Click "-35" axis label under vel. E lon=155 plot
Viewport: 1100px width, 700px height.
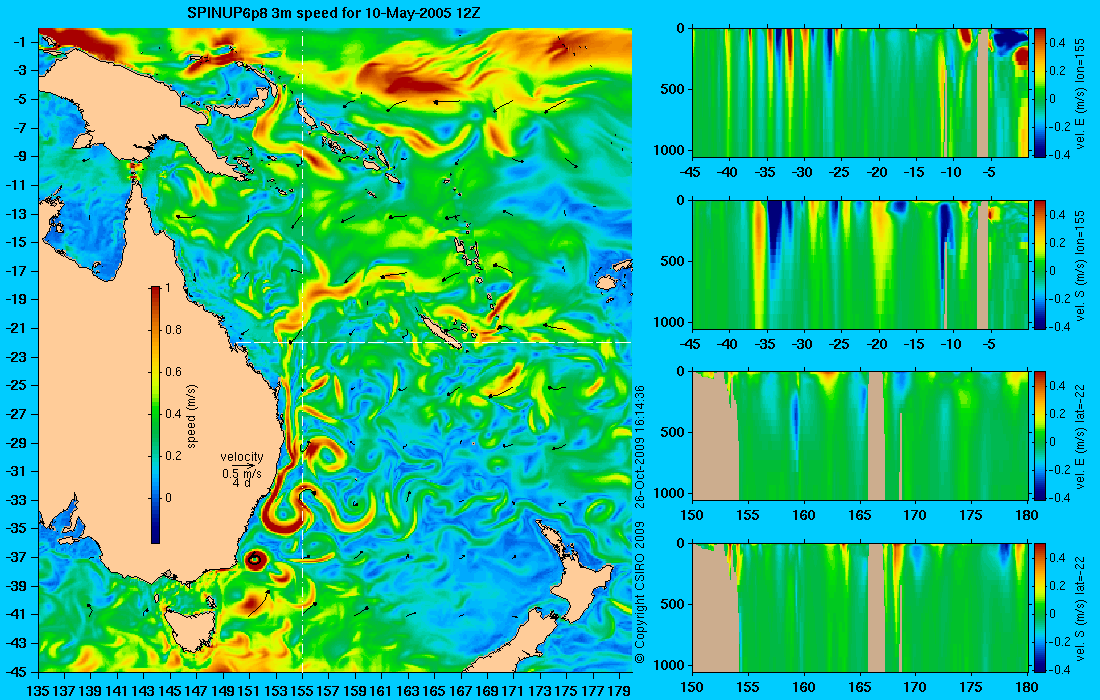pyautogui.click(x=766, y=172)
